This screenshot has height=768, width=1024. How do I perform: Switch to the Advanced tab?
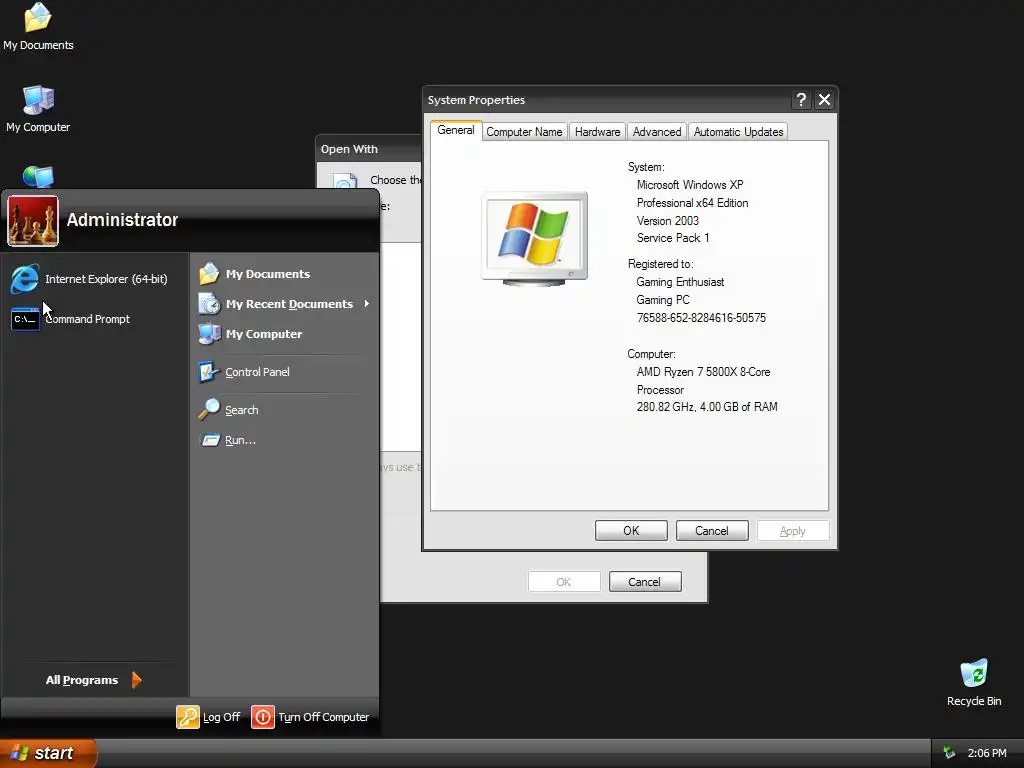tap(657, 131)
